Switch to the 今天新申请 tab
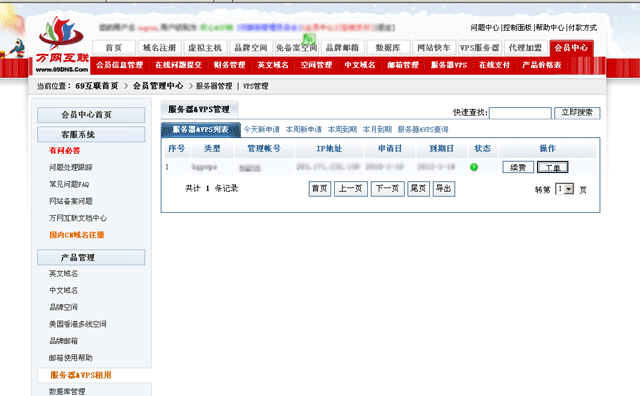Image resolution: width=640 pixels, height=396 pixels. tap(262, 129)
